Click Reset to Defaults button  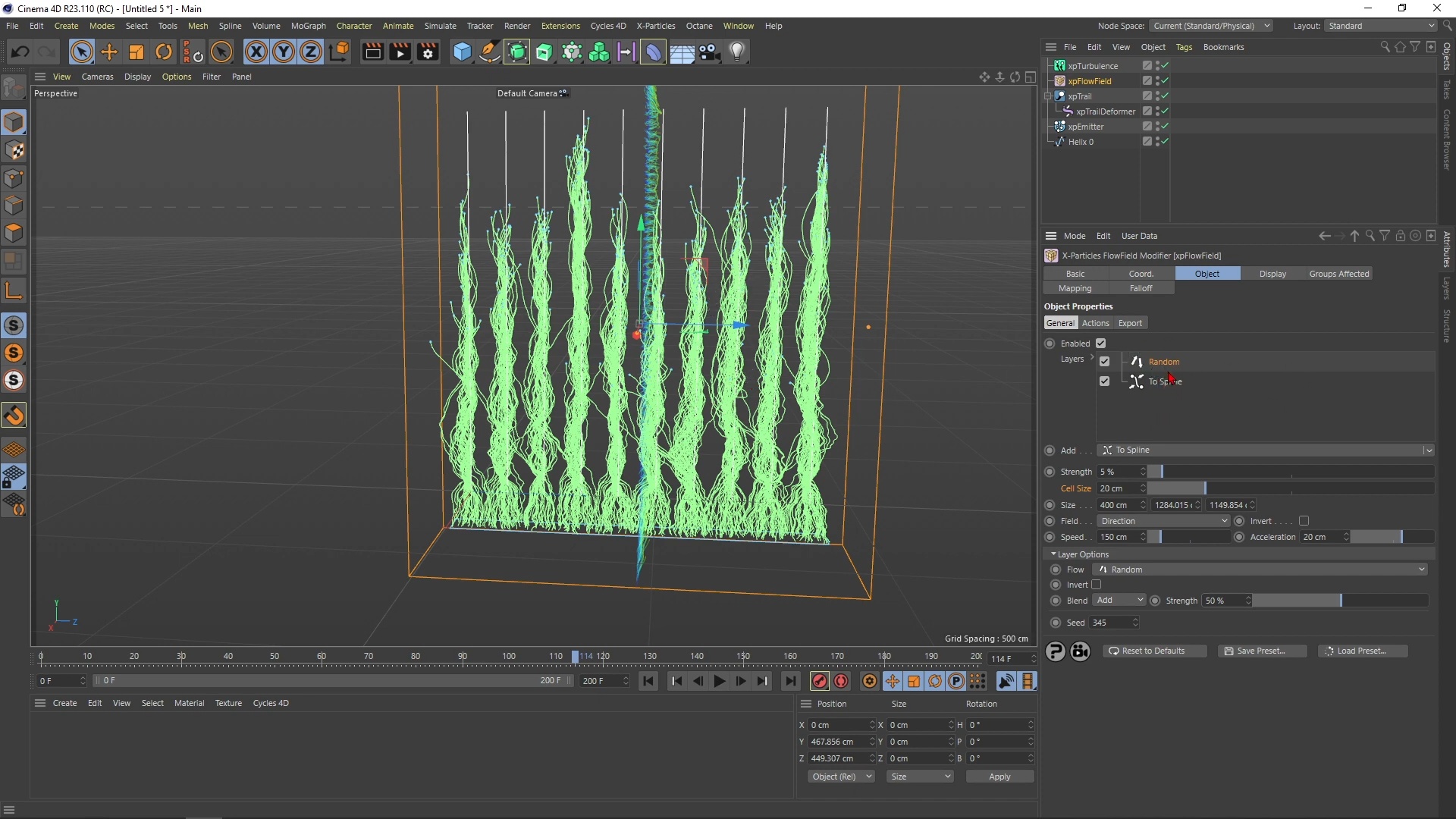[1154, 651]
